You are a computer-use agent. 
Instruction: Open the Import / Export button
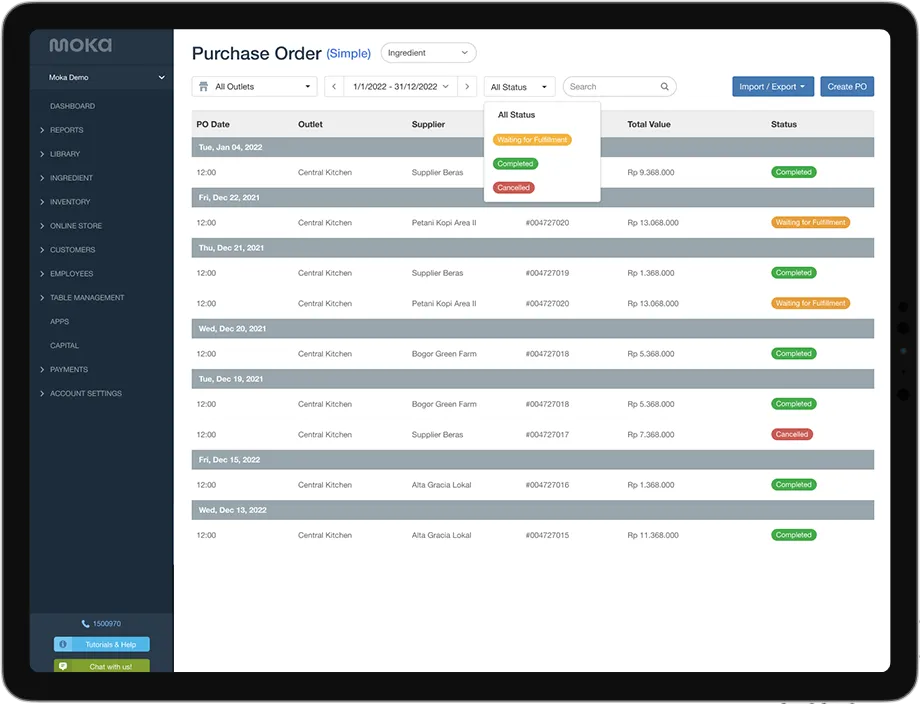click(773, 87)
